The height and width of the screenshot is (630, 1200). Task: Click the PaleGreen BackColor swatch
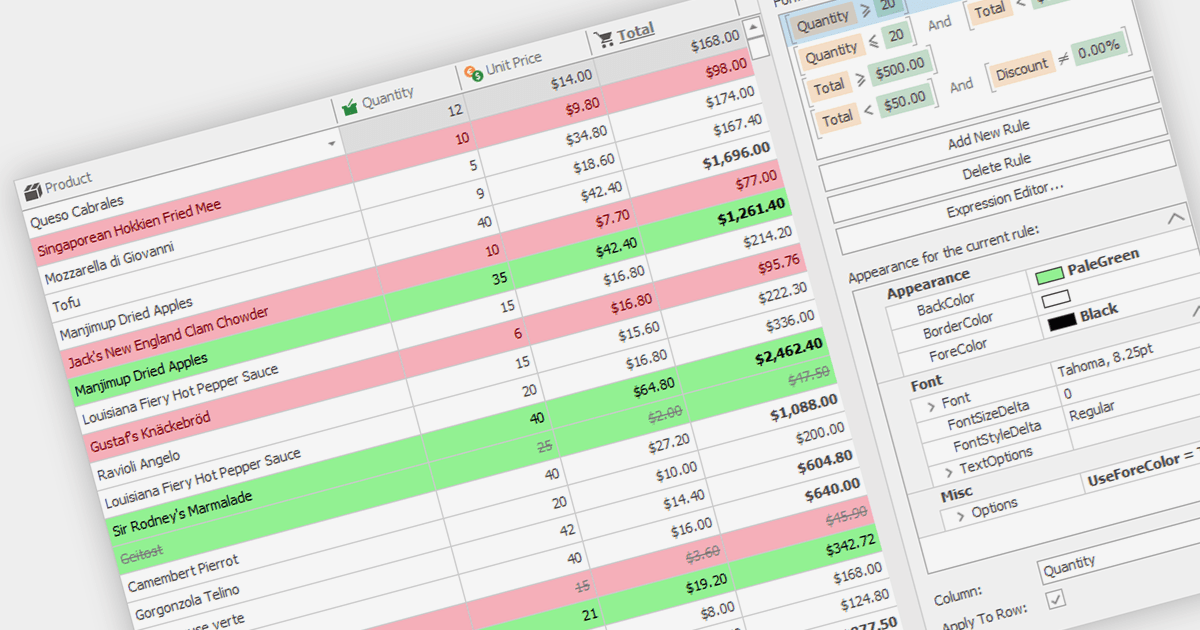(x=1049, y=275)
